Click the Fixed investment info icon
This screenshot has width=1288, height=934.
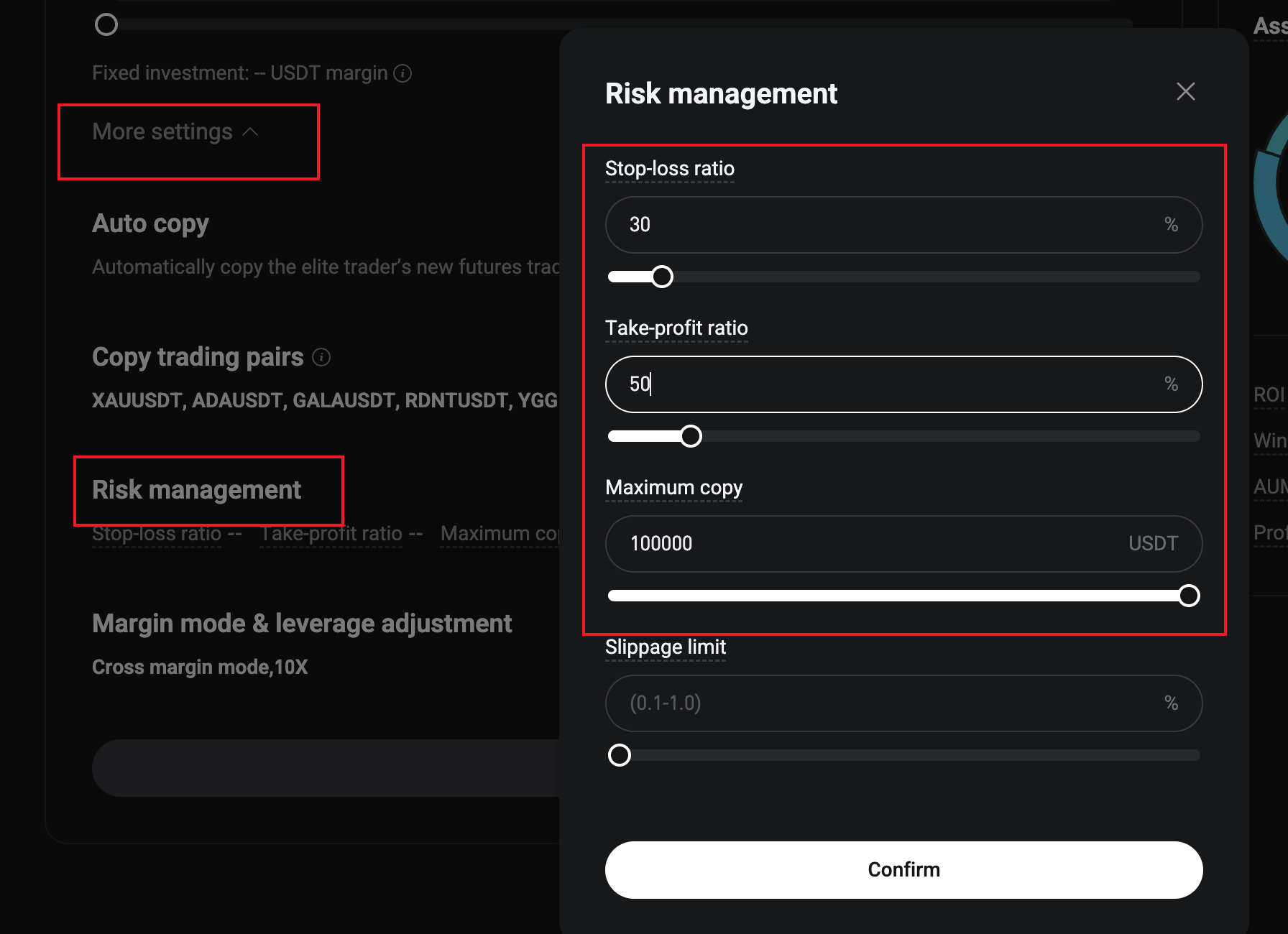coord(403,73)
